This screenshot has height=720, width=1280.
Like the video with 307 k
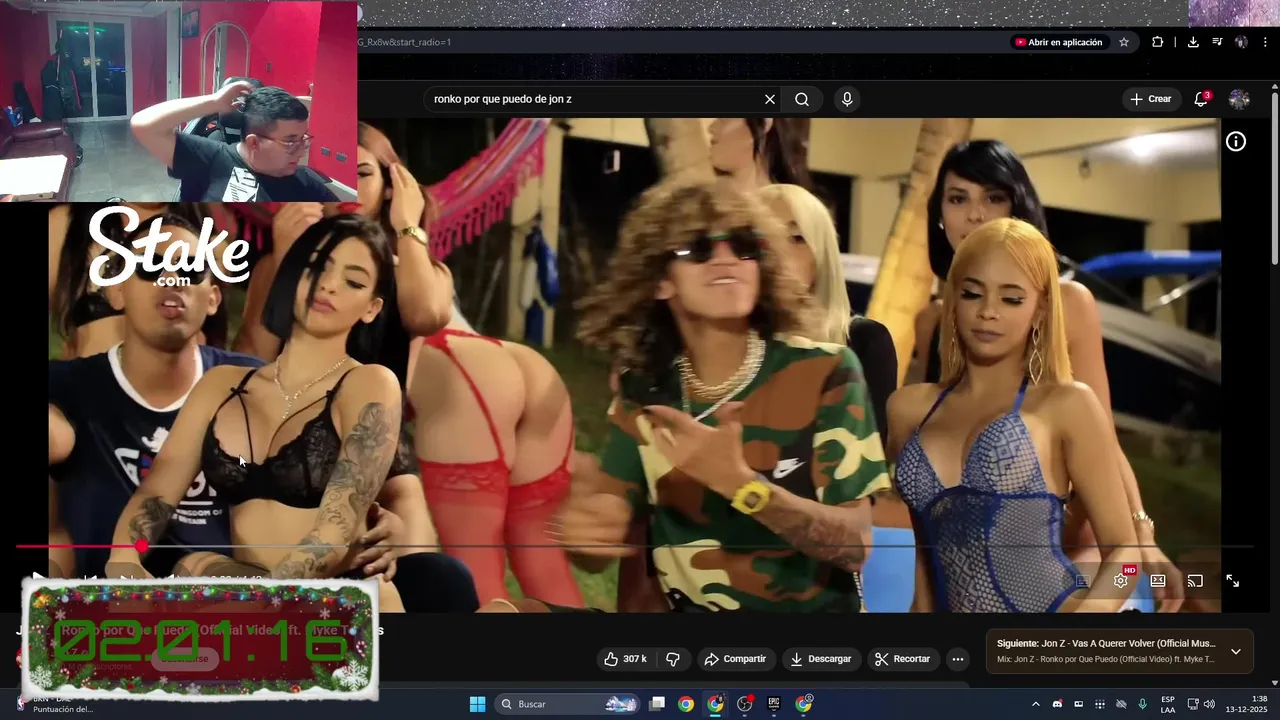click(625, 659)
